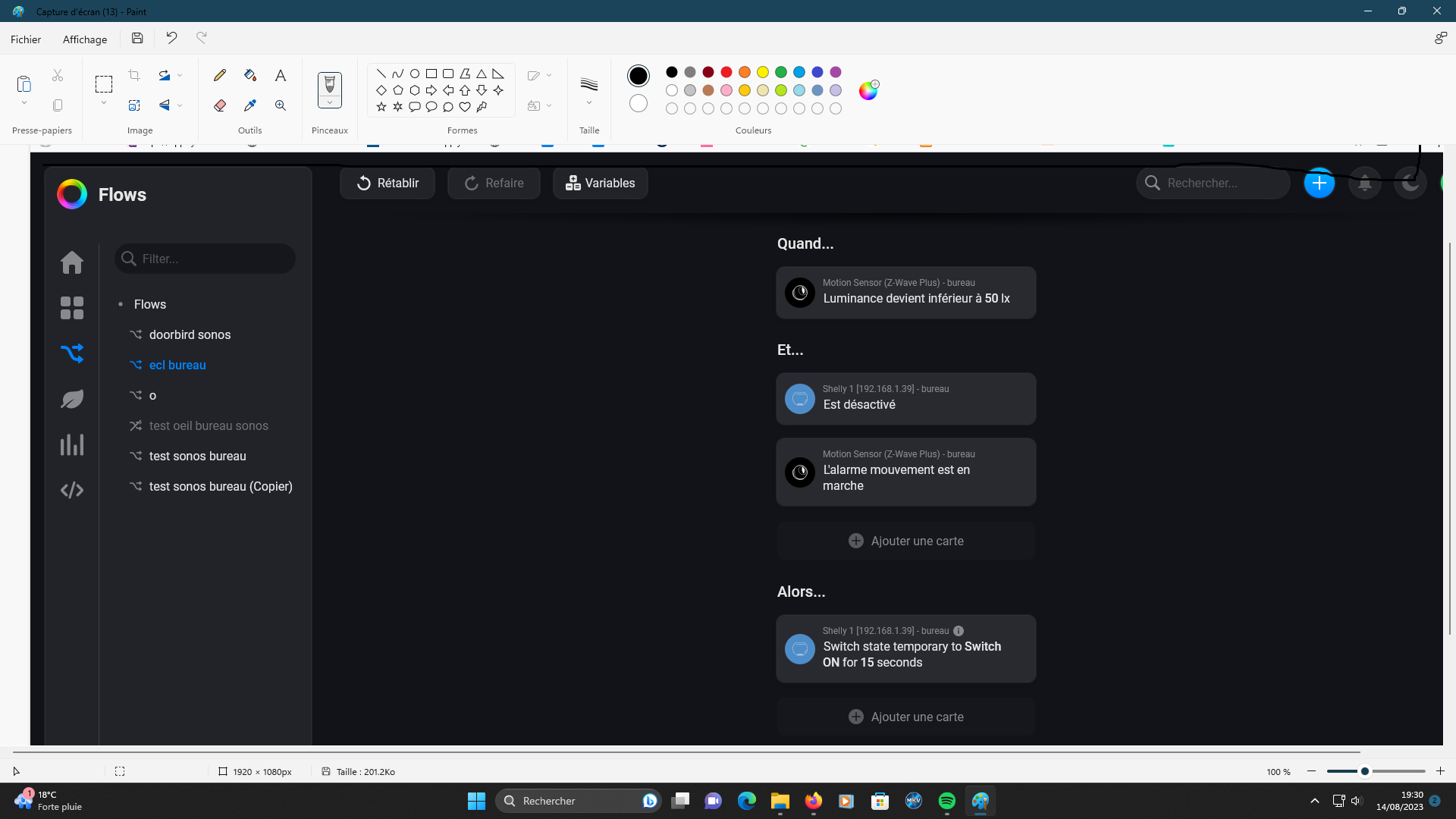
Task: Open the Fichier menu
Action: tap(26, 39)
